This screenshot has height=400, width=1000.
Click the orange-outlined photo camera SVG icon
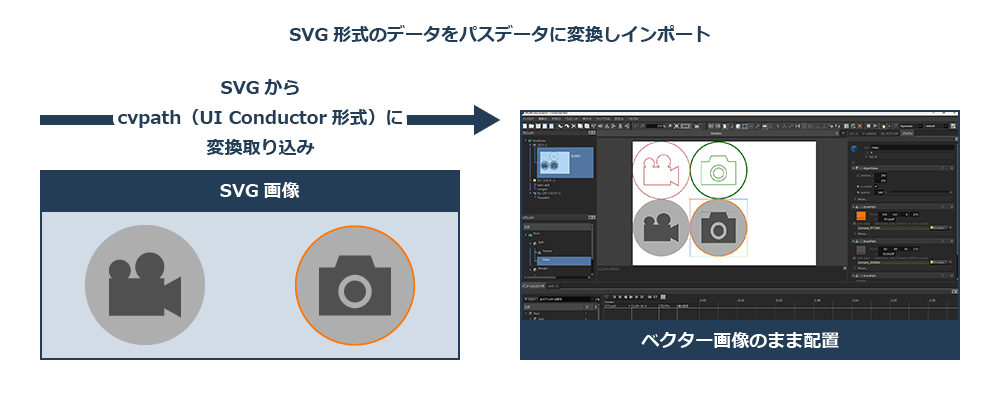[x=355, y=286]
